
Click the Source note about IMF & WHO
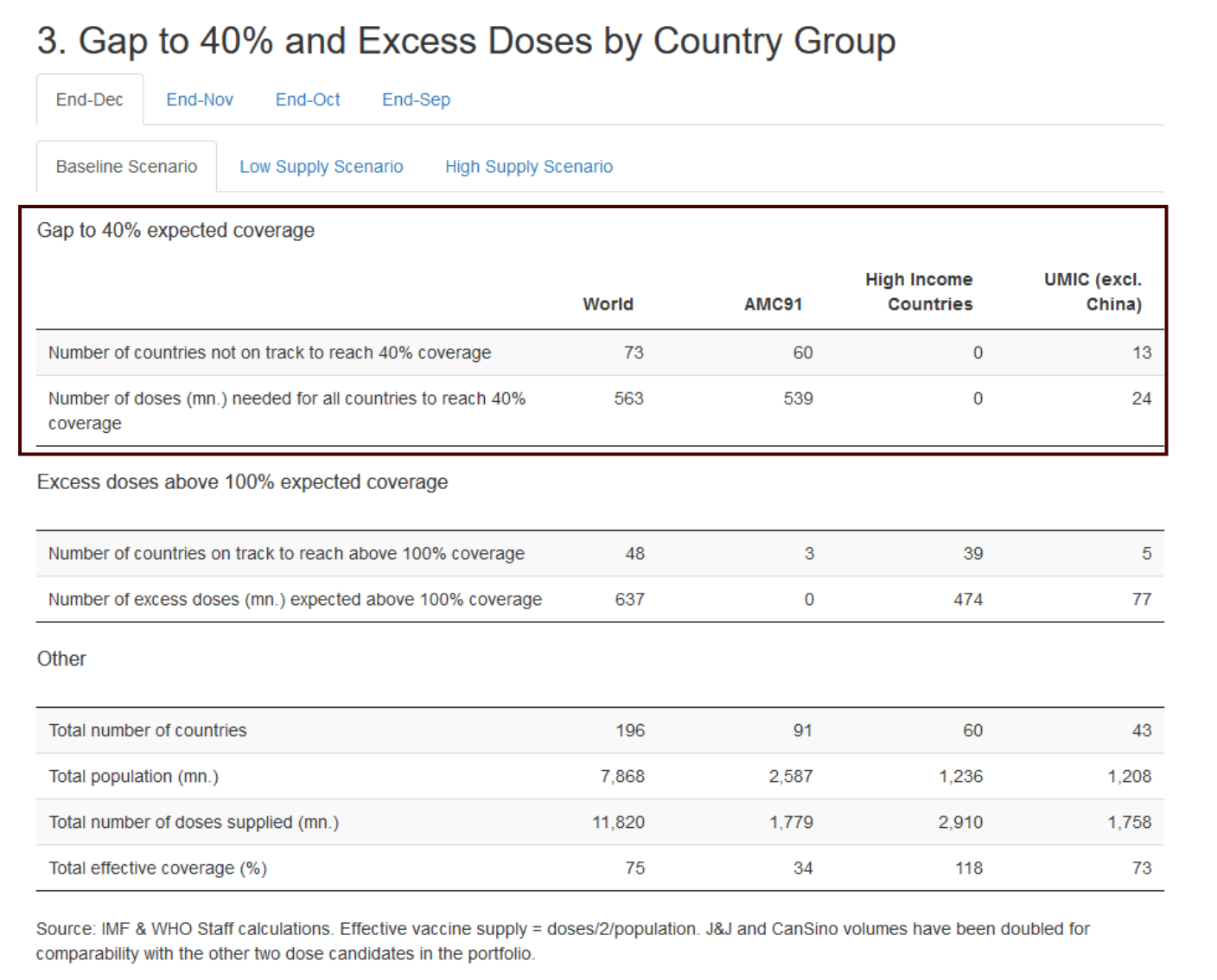click(562, 941)
